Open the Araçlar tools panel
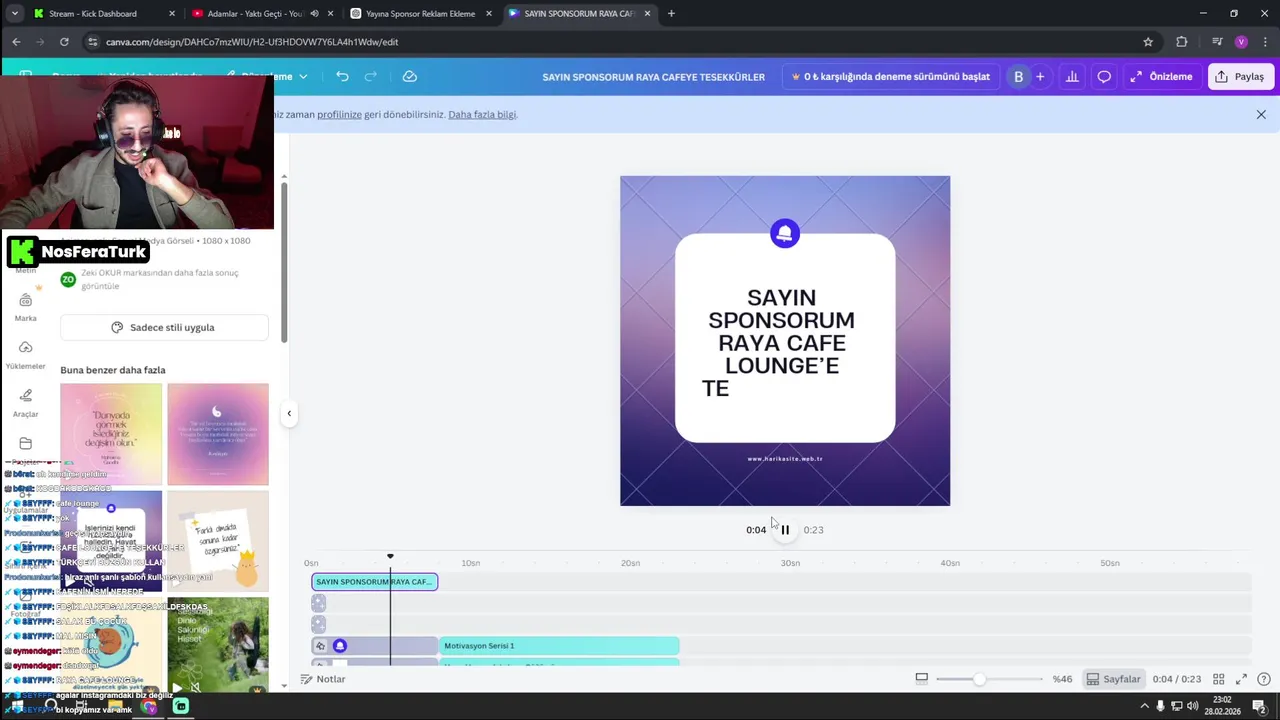1280x720 pixels. (x=25, y=403)
